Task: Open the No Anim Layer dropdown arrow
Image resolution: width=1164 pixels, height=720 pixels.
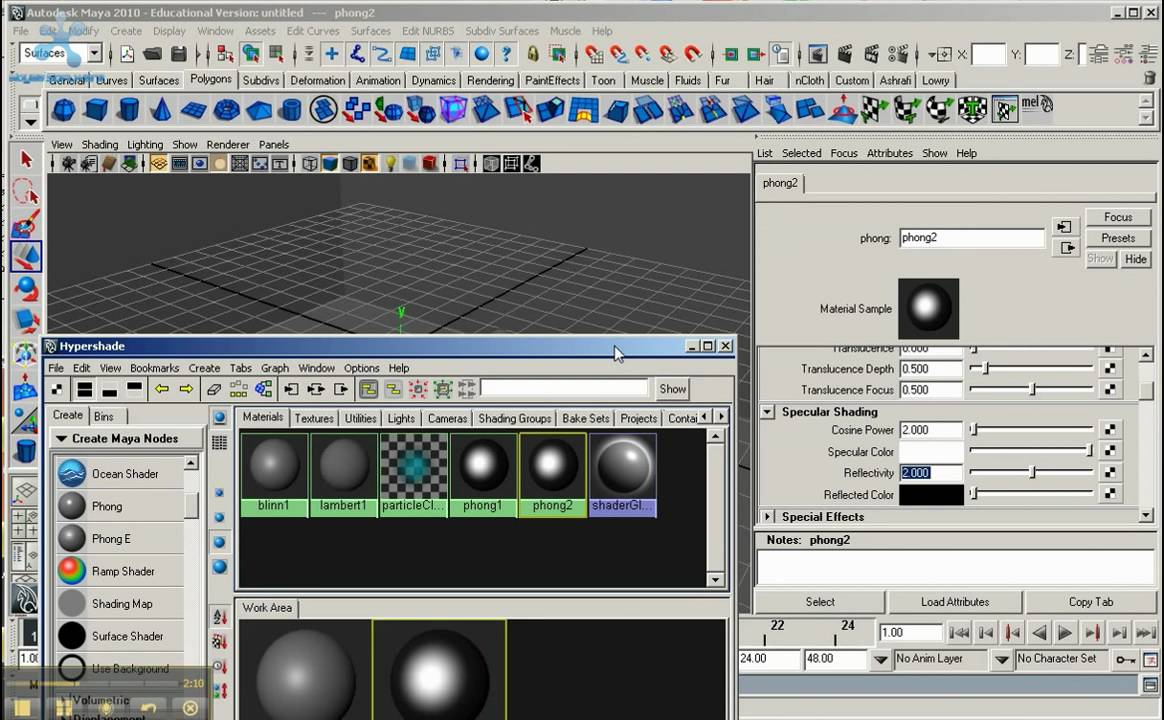Action: tap(880, 659)
